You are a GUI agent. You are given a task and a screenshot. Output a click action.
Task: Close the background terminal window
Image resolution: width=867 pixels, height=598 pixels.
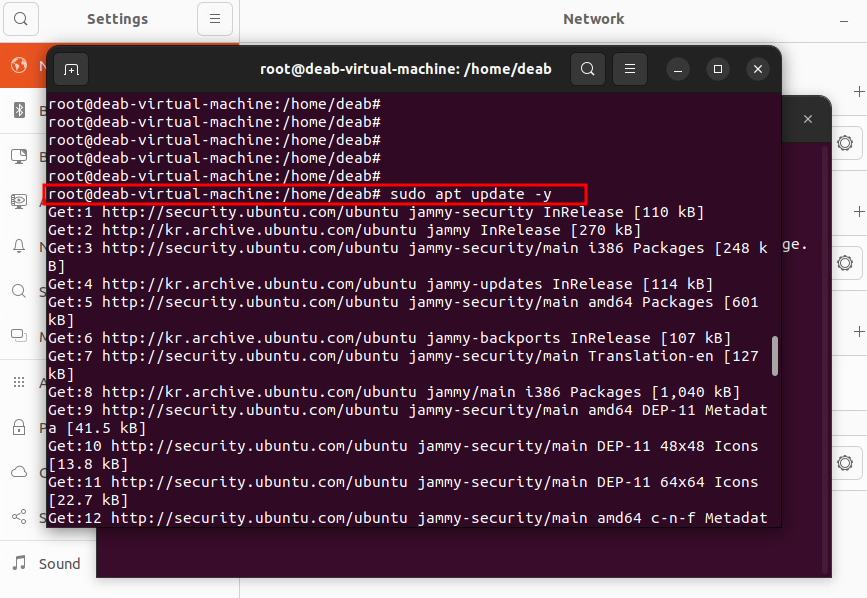[x=808, y=119]
